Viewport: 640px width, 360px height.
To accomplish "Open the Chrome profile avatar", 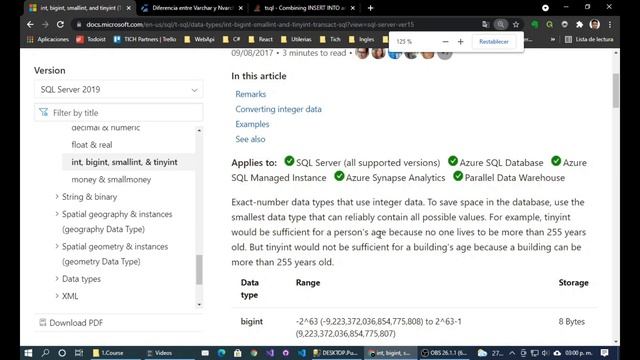I will pos(595,24).
